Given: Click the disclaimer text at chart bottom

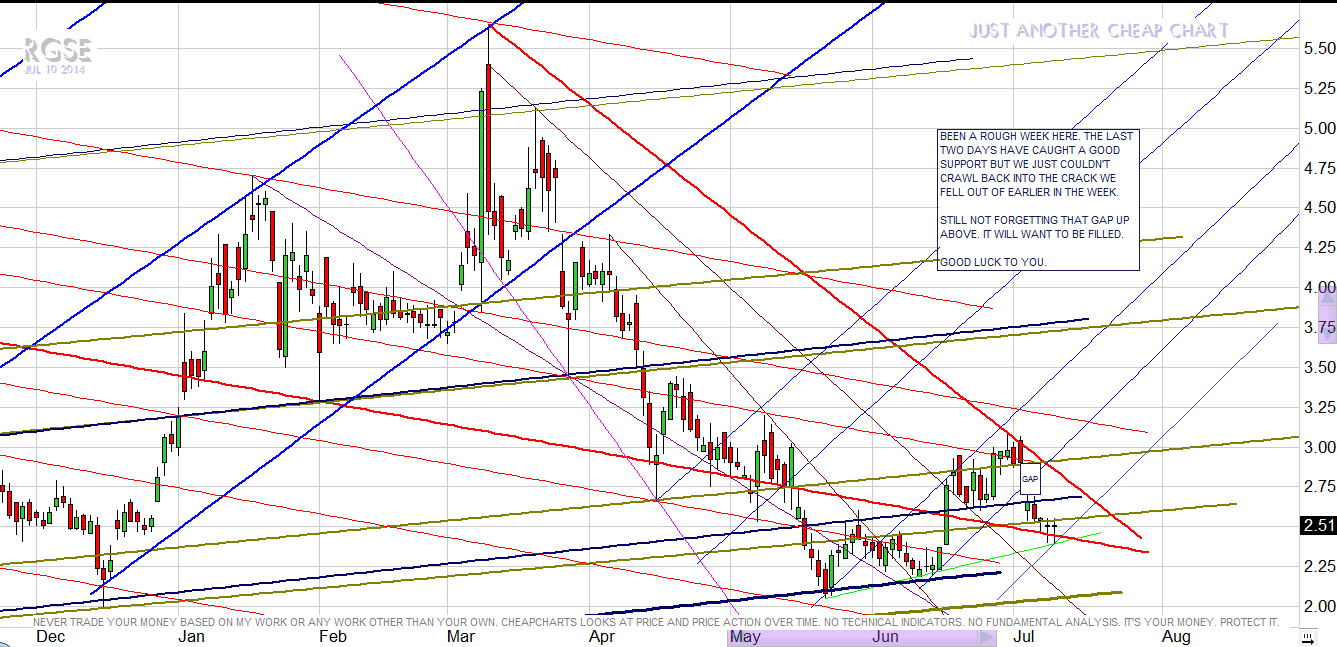Looking at the screenshot, I should tap(655, 622).
